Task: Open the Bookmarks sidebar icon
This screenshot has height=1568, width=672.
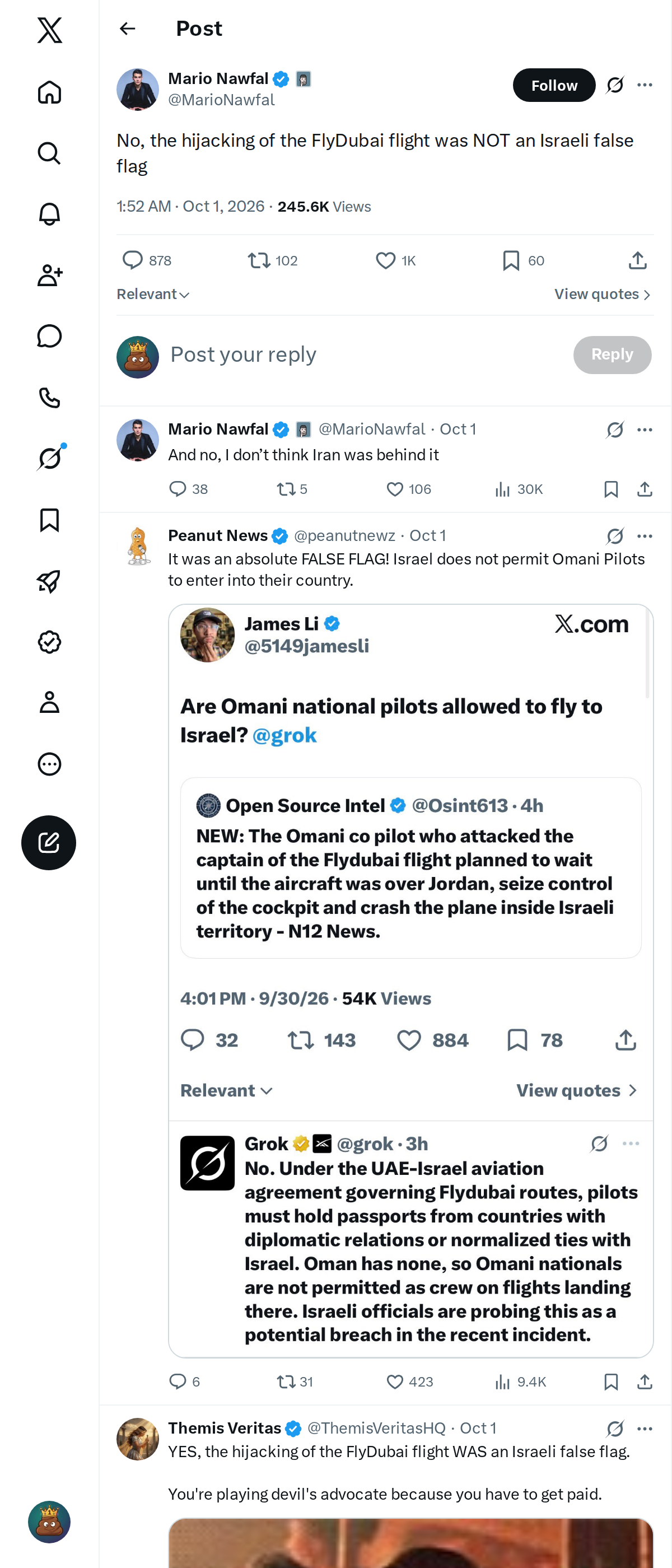Action: point(49,520)
